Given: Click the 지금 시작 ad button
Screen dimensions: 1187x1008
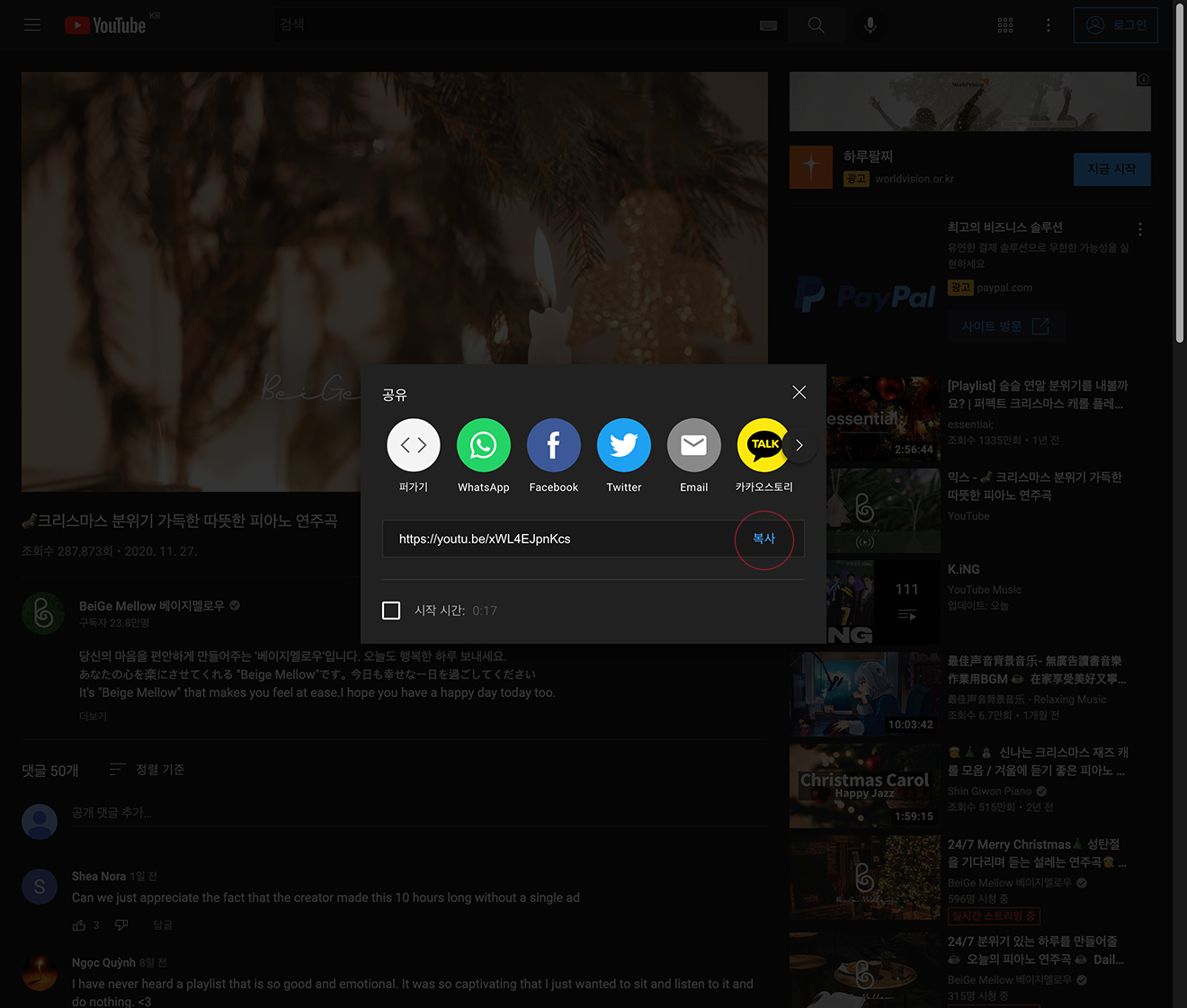Looking at the screenshot, I should coord(1112,169).
